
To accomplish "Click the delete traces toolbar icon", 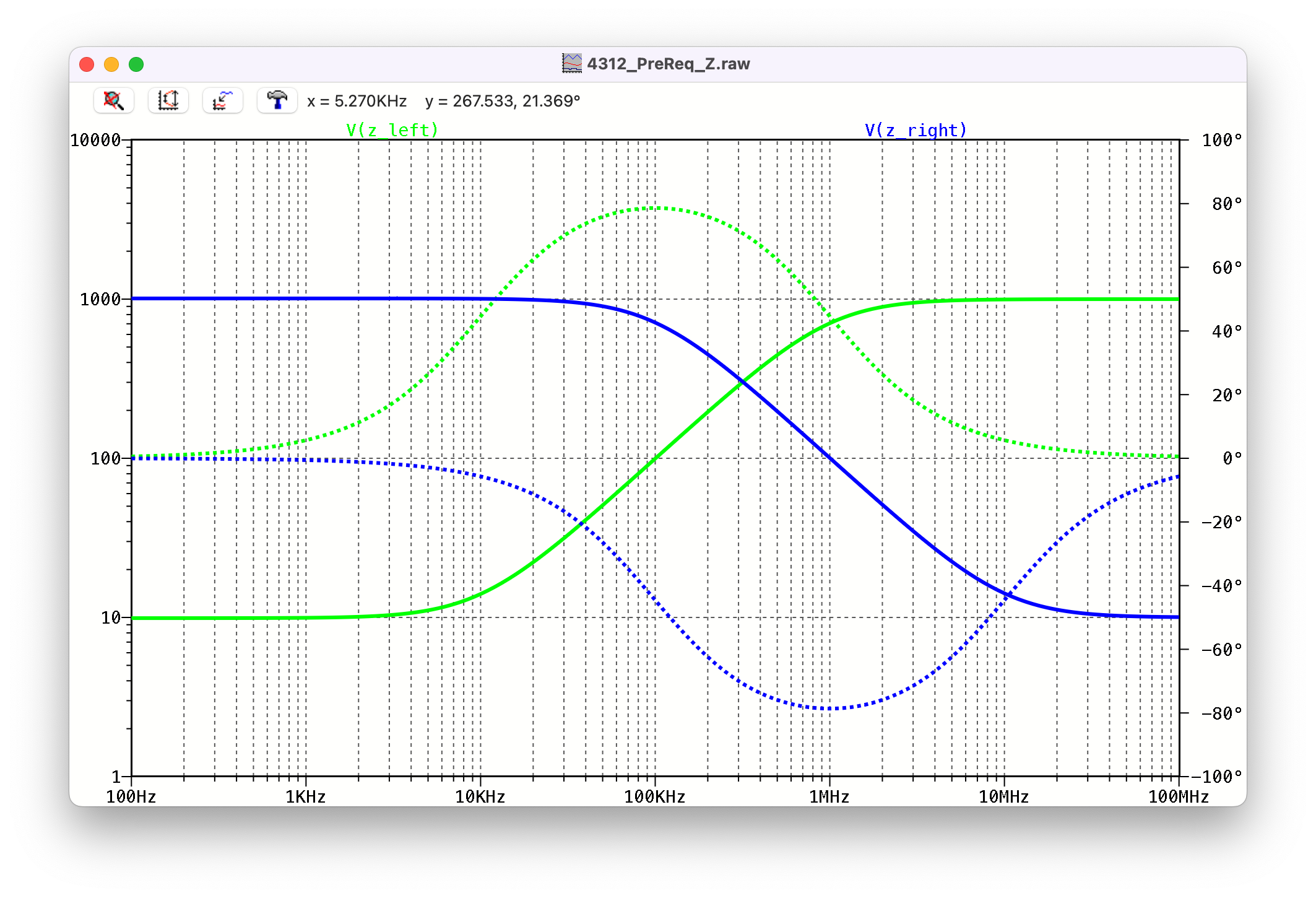I will (114, 100).
